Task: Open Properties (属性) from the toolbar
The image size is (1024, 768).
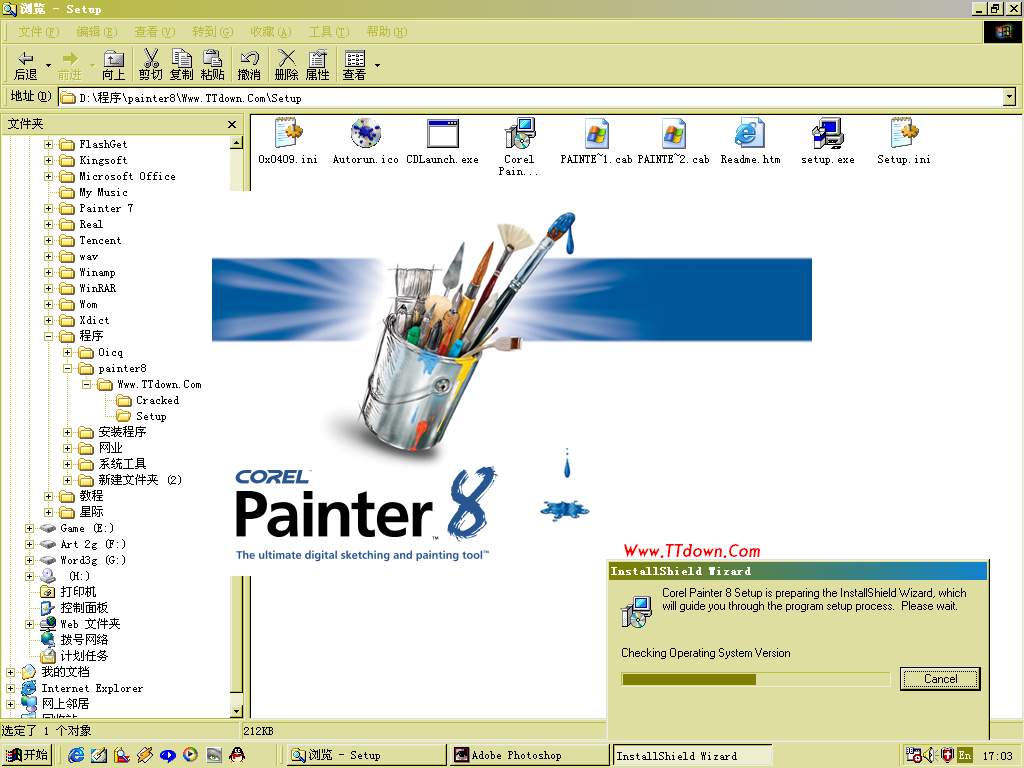Action: 317,65
